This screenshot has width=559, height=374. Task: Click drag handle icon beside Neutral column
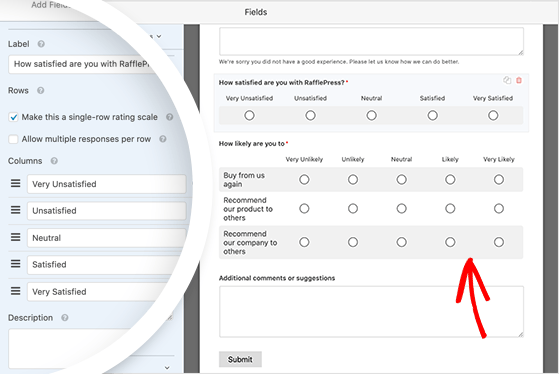tap(15, 237)
